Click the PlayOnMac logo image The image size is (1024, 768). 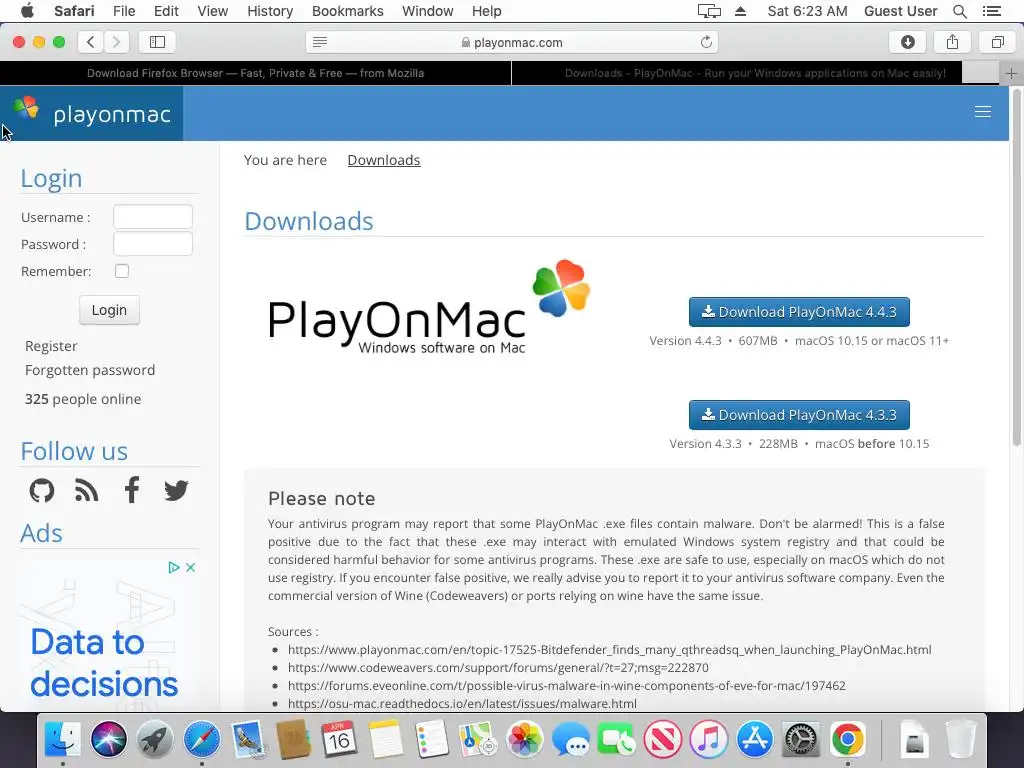pyautogui.click(x=429, y=307)
